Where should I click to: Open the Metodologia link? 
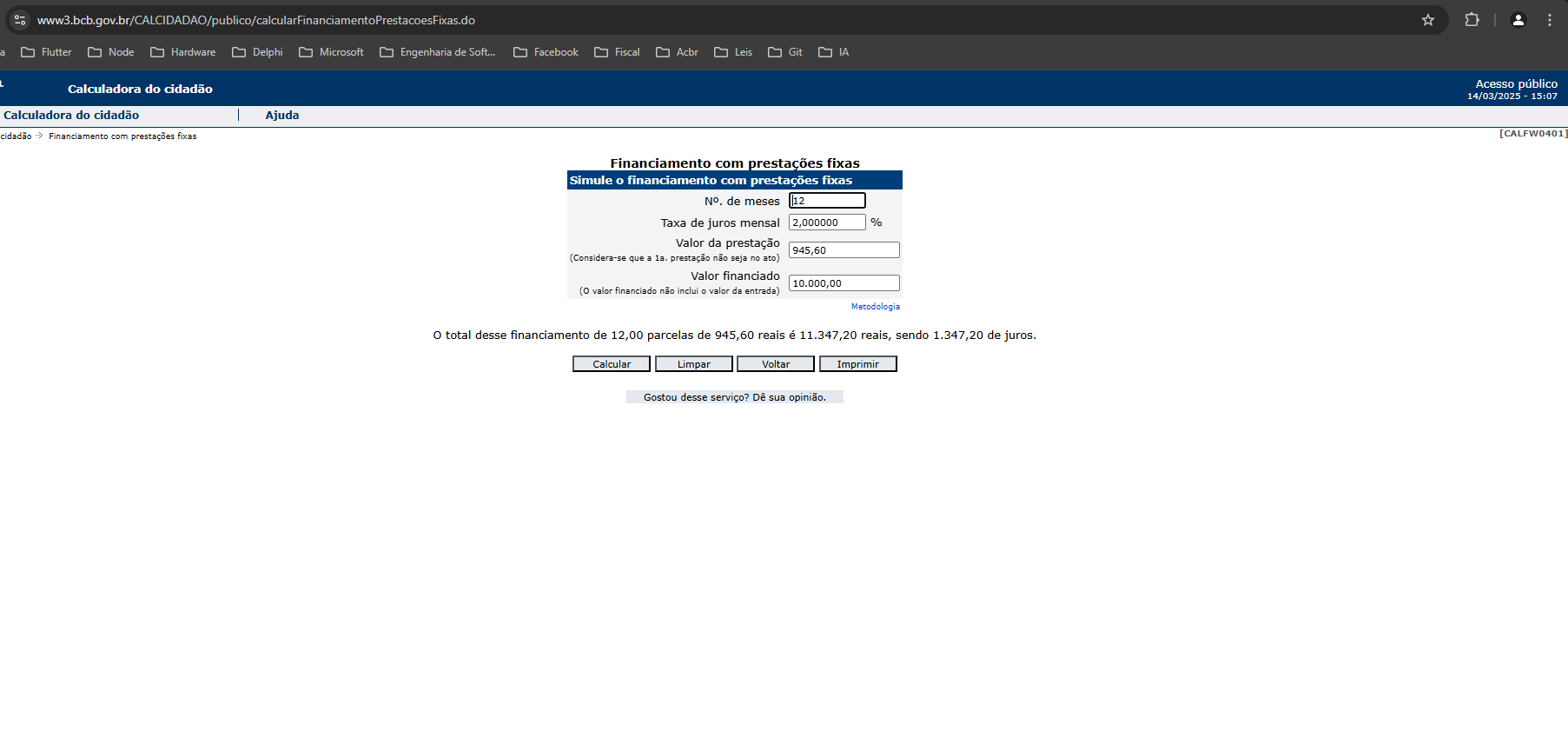click(x=875, y=307)
